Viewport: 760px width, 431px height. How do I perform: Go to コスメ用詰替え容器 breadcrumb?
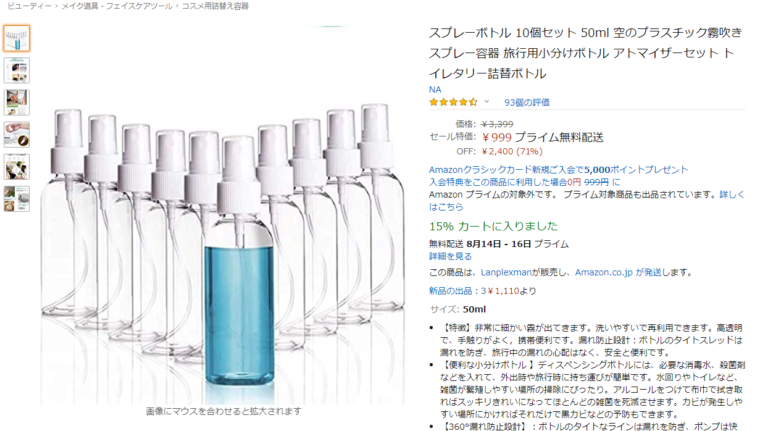click(215, 6)
